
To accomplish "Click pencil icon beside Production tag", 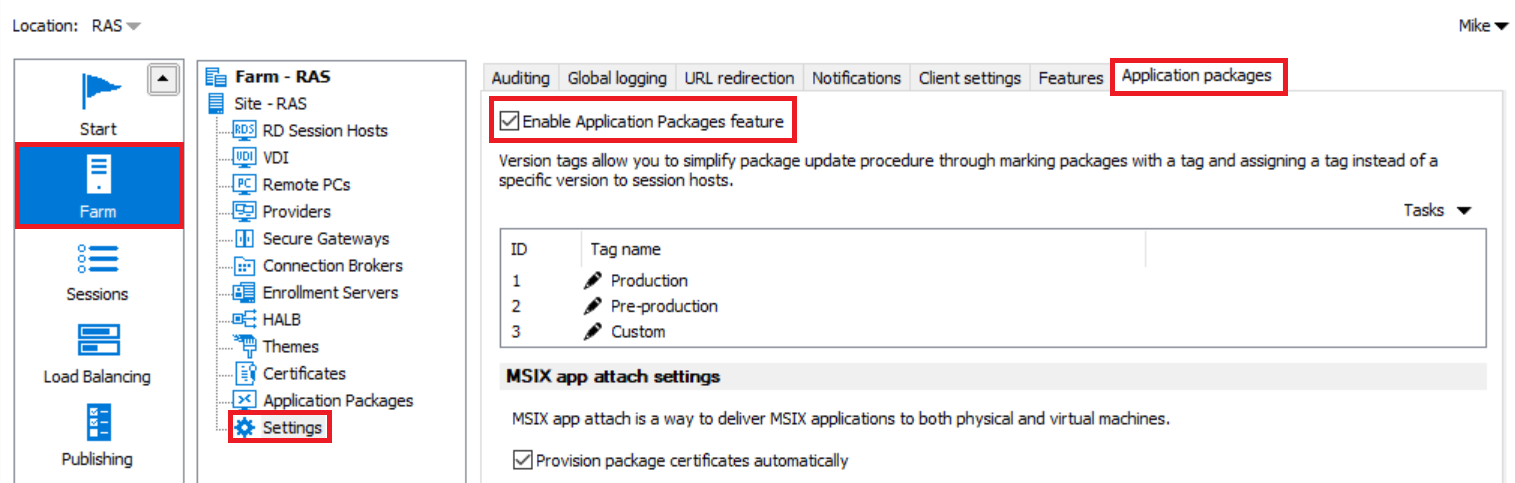I will (593, 280).
